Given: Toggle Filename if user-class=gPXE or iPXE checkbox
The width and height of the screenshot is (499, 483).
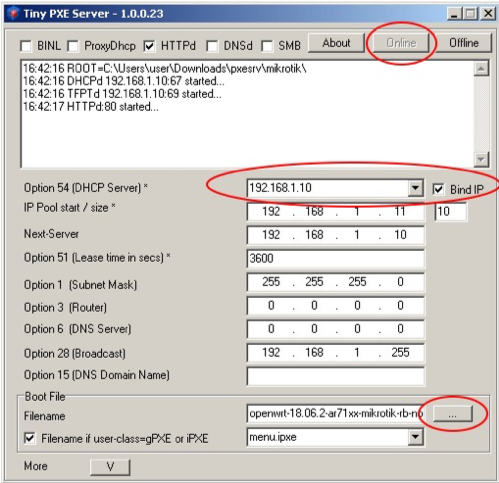Looking at the screenshot, I should 30,438.
